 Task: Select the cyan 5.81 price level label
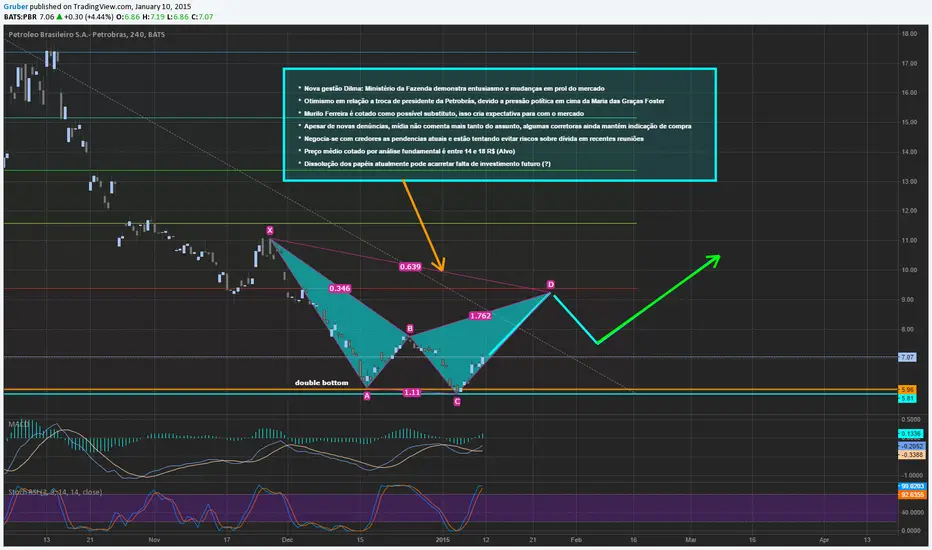click(x=907, y=398)
